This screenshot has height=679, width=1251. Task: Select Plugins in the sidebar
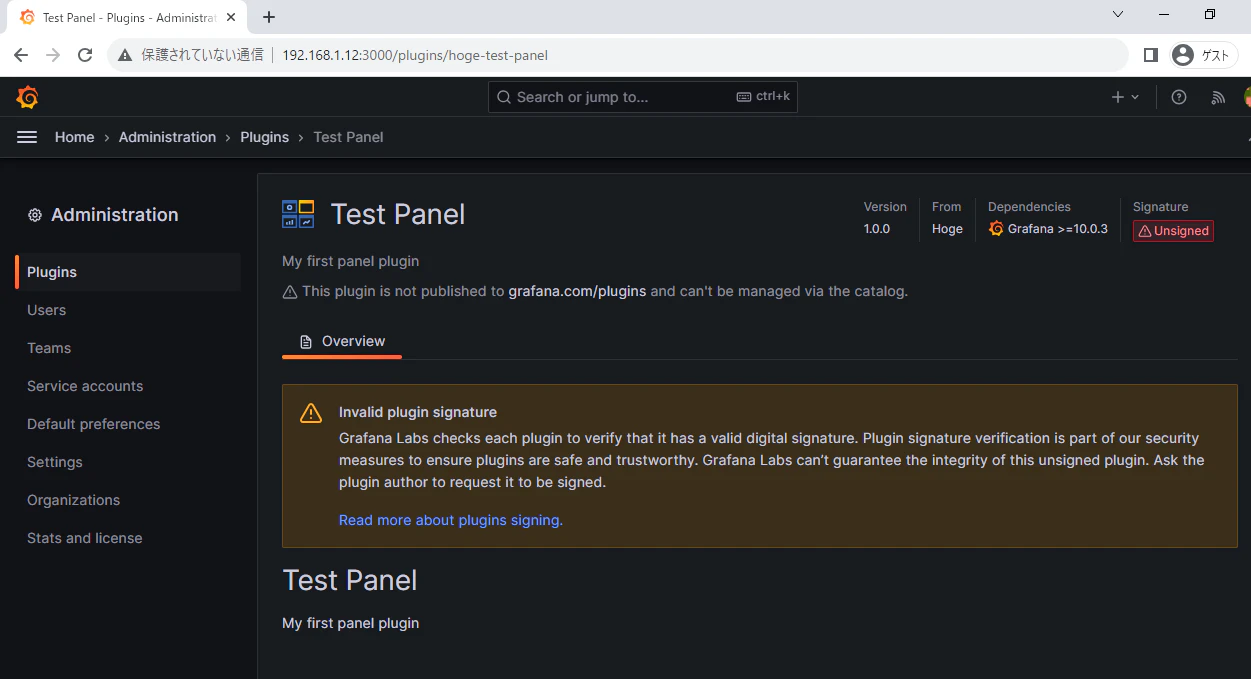[x=128, y=272]
